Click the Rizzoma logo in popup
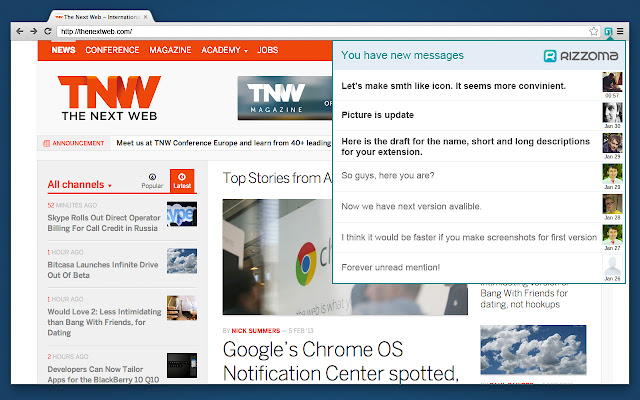The height and width of the screenshot is (400, 640). 580,56
